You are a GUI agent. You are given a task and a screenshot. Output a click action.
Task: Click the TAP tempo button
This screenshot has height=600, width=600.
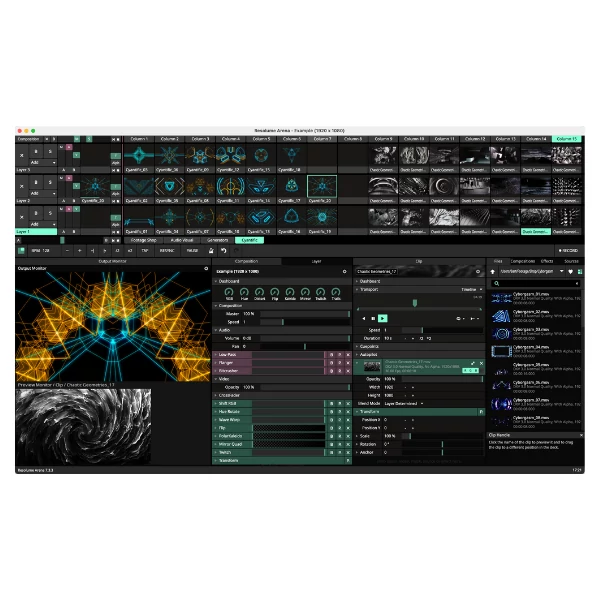coord(144,251)
